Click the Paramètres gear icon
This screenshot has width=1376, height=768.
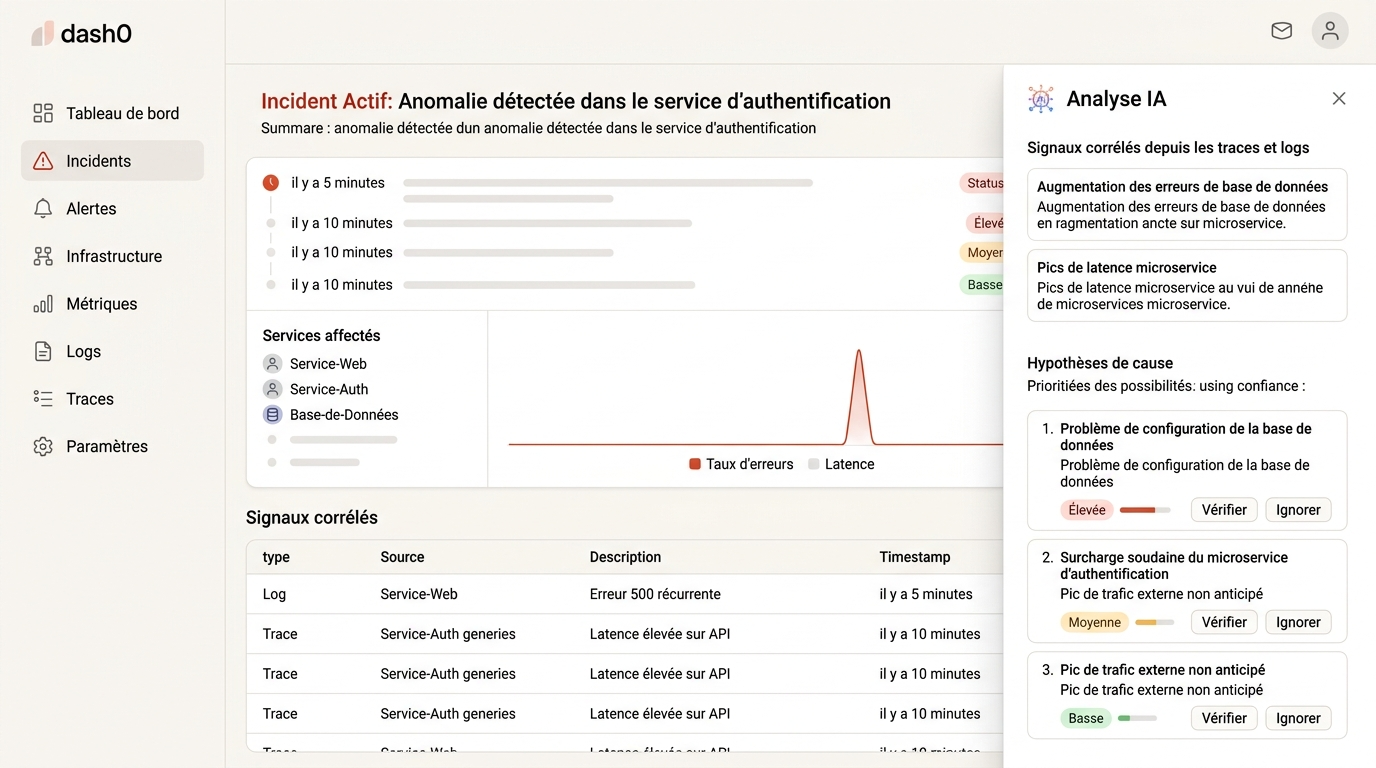pos(43,446)
